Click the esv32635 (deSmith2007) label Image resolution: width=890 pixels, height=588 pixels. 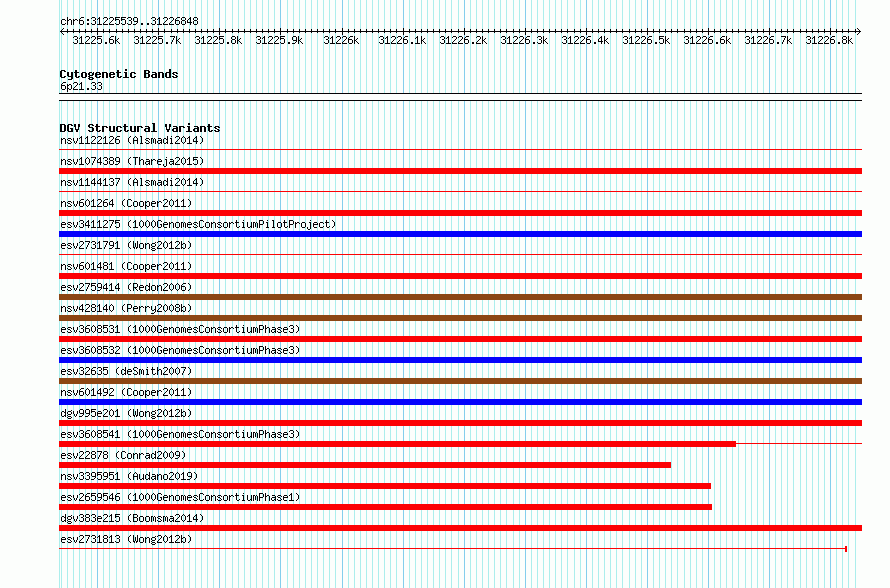(126, 371)
